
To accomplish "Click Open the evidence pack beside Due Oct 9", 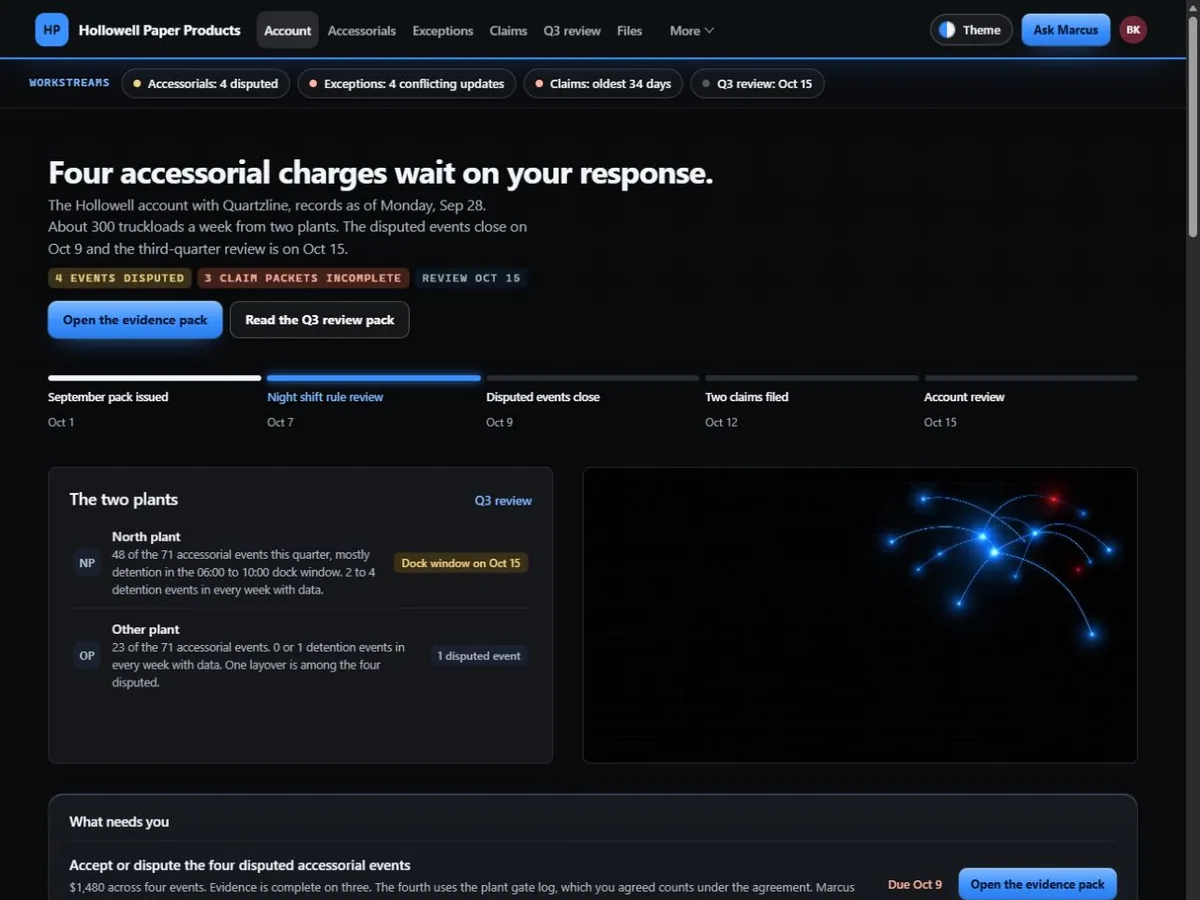I will pos(1037,884).
